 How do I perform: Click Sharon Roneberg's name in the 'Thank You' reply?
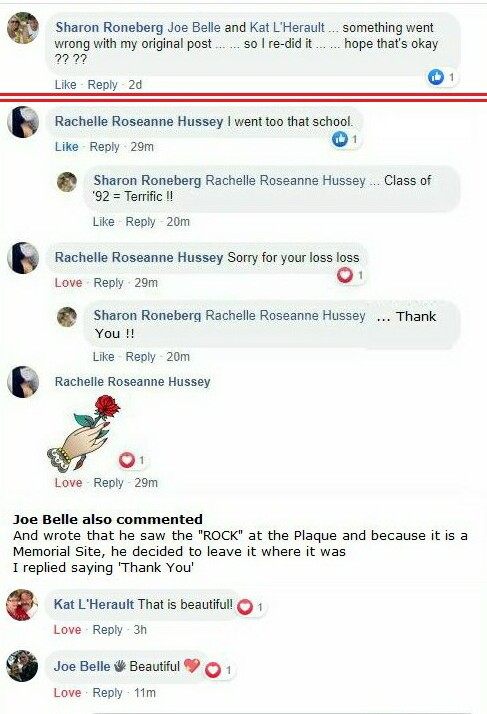click(147, 316)
